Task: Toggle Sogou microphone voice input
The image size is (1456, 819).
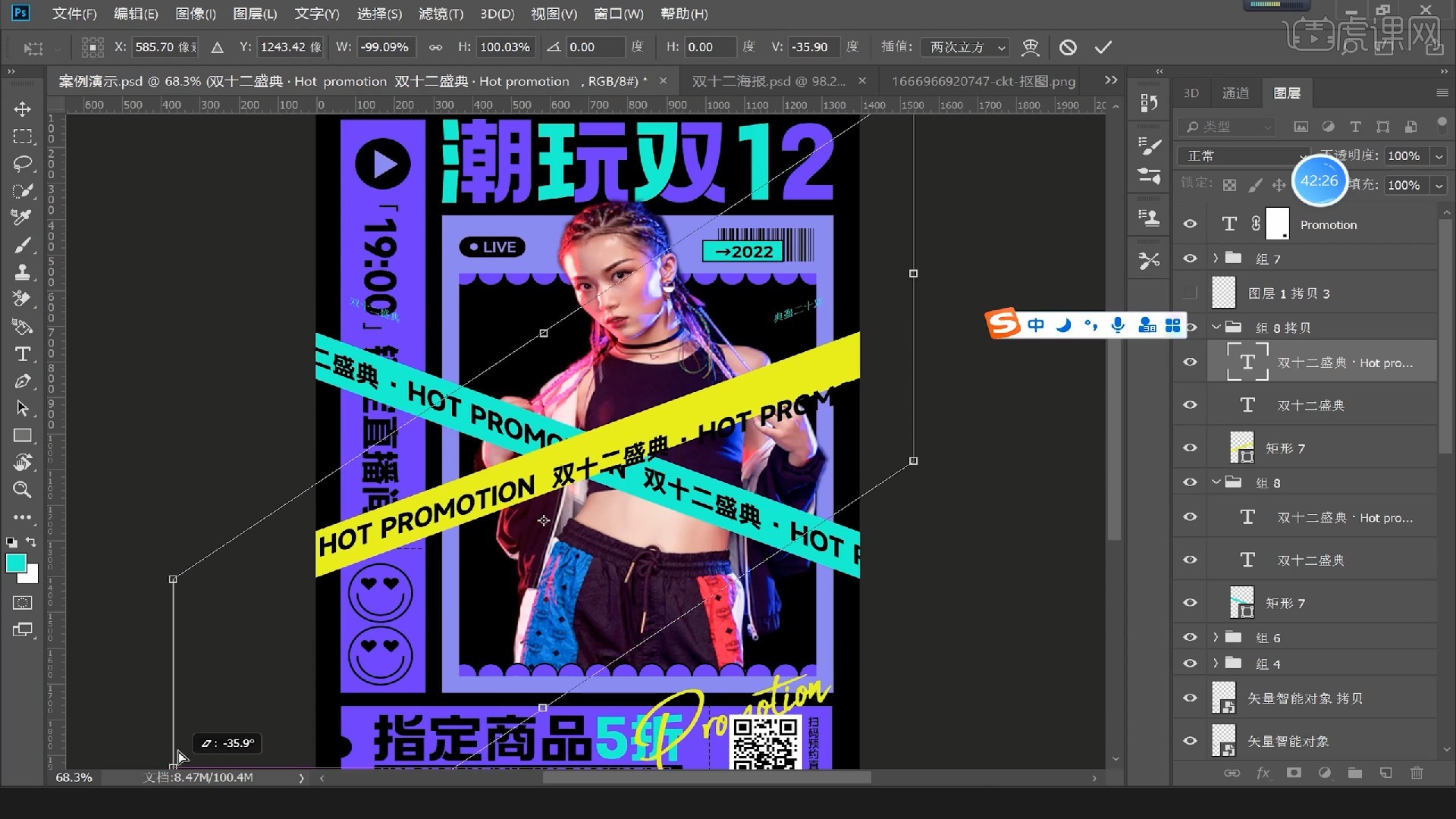Action: point(1118,325)
